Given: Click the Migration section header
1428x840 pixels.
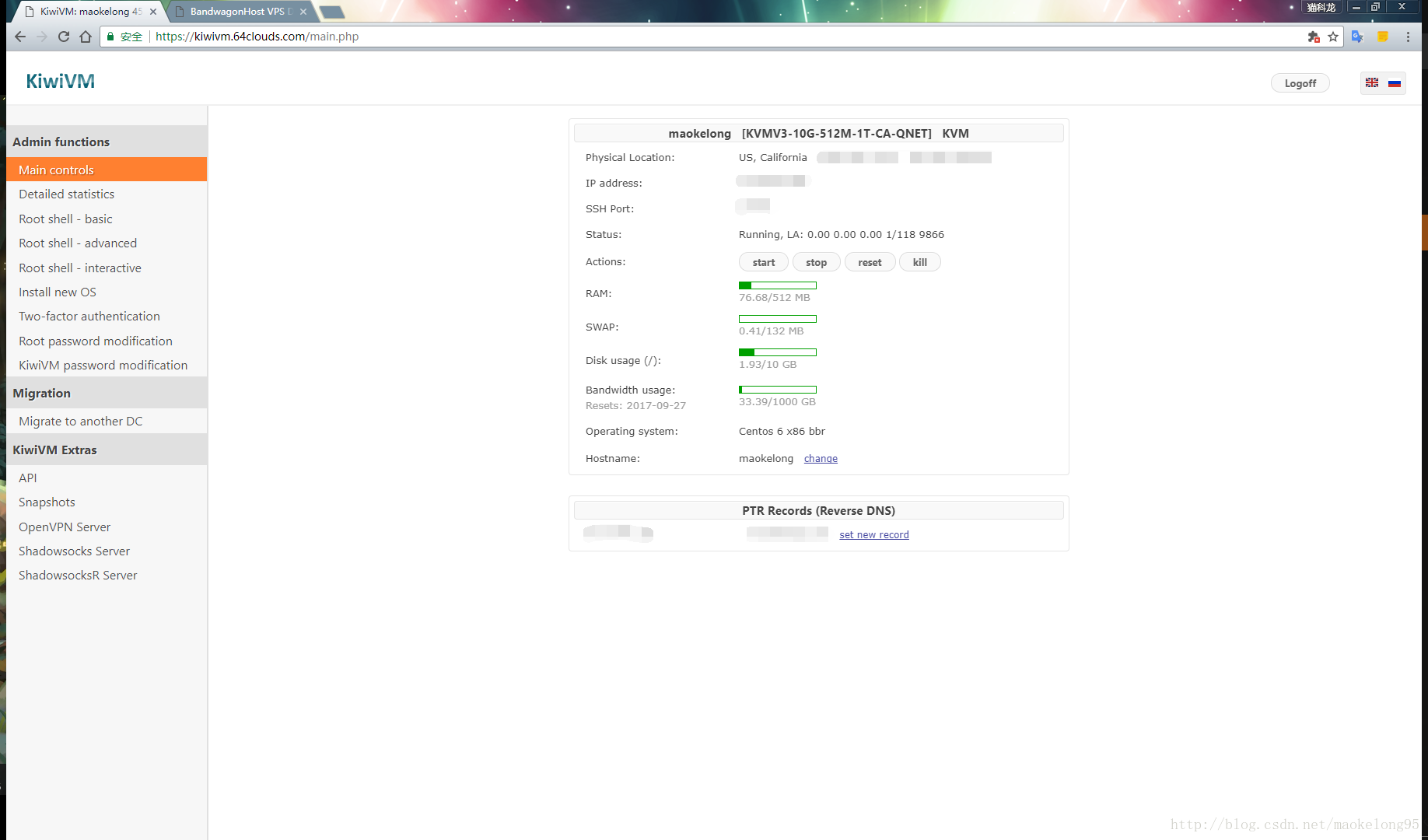Looking at the screenshot, I should tap(107, 393).
